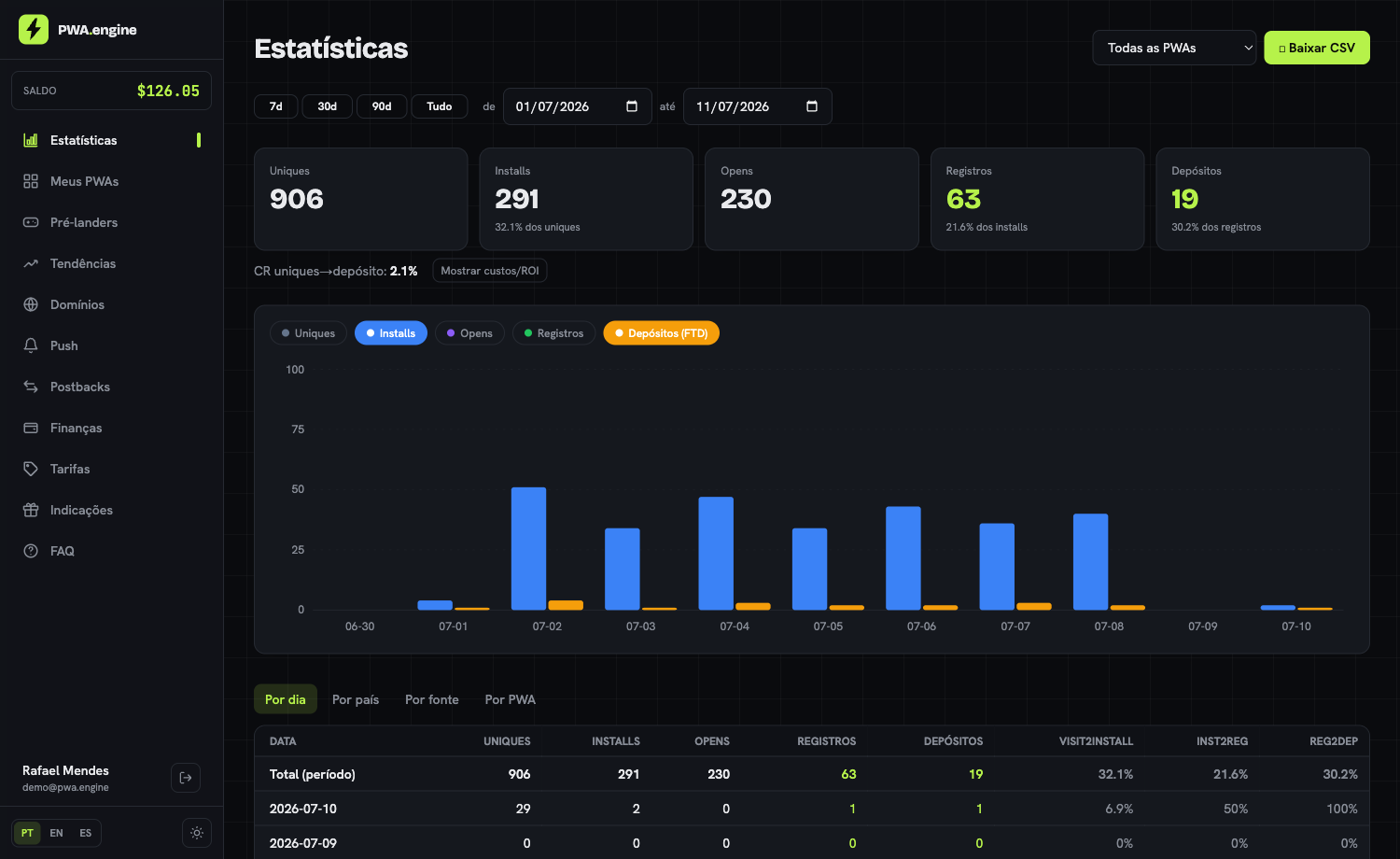Select the 7d range button
The height and width of the screenshot is (859, 1400).
click(276, 106)
